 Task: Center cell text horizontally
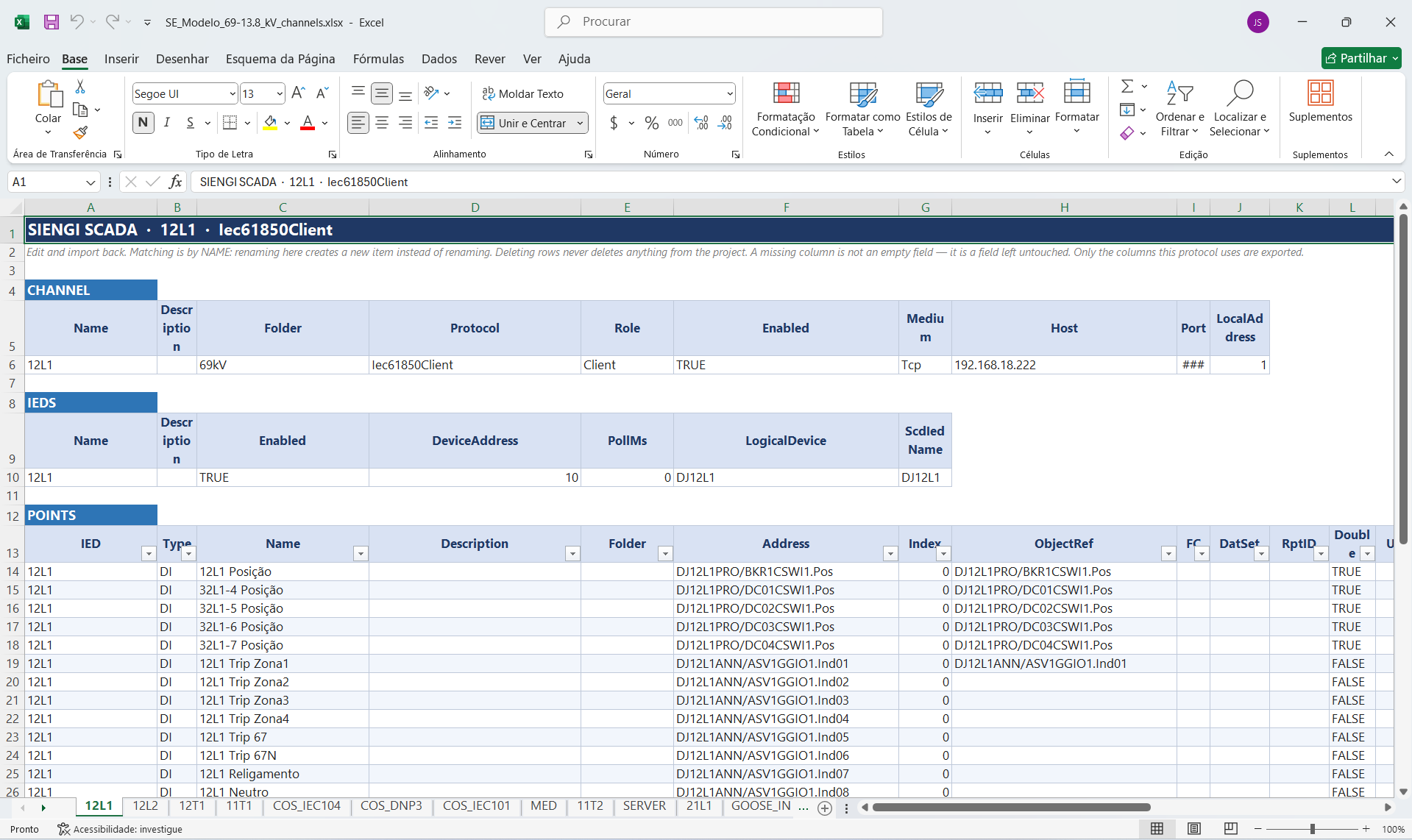(382, 123)
